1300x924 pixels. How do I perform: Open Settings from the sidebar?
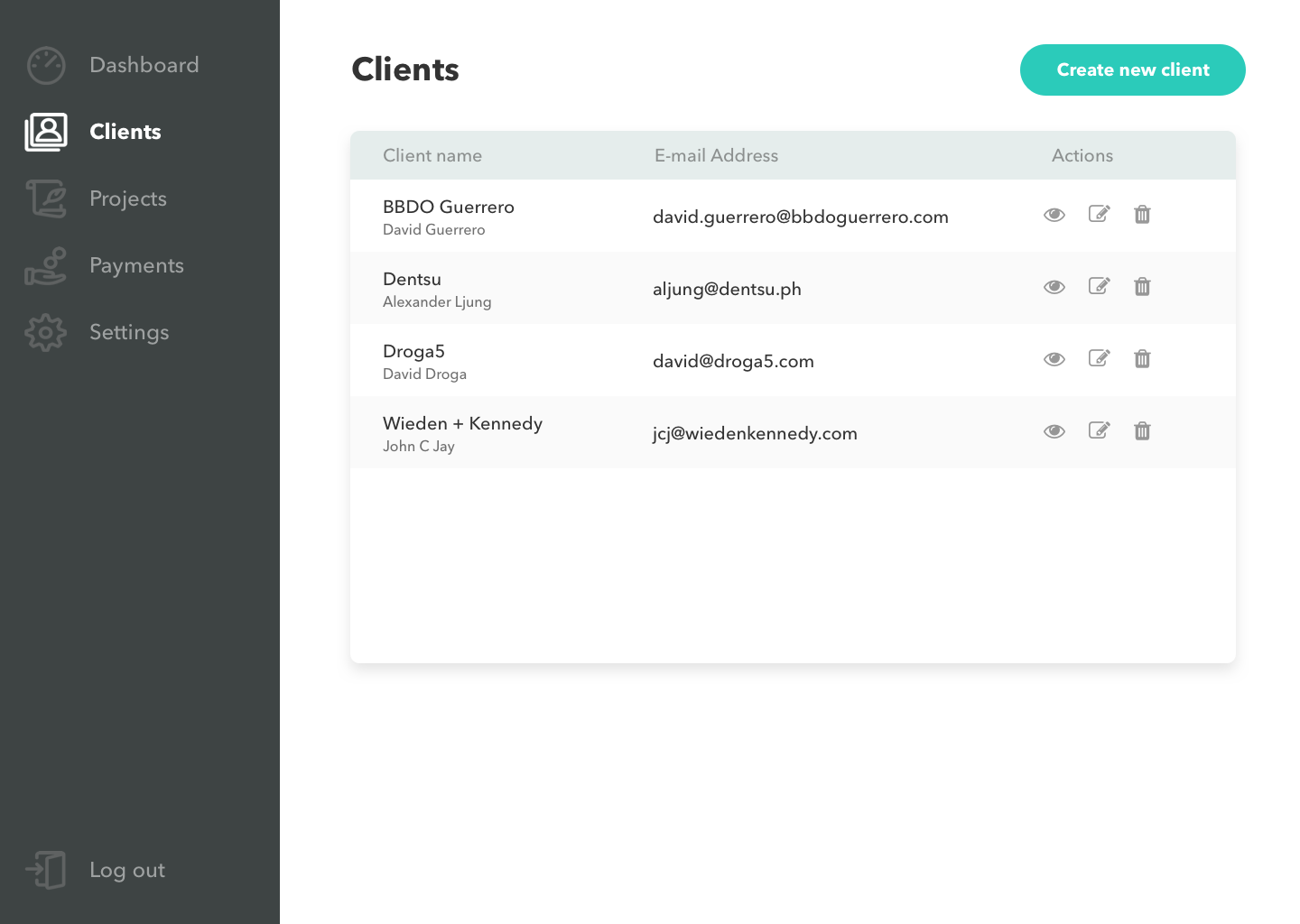tap(129, 333)
